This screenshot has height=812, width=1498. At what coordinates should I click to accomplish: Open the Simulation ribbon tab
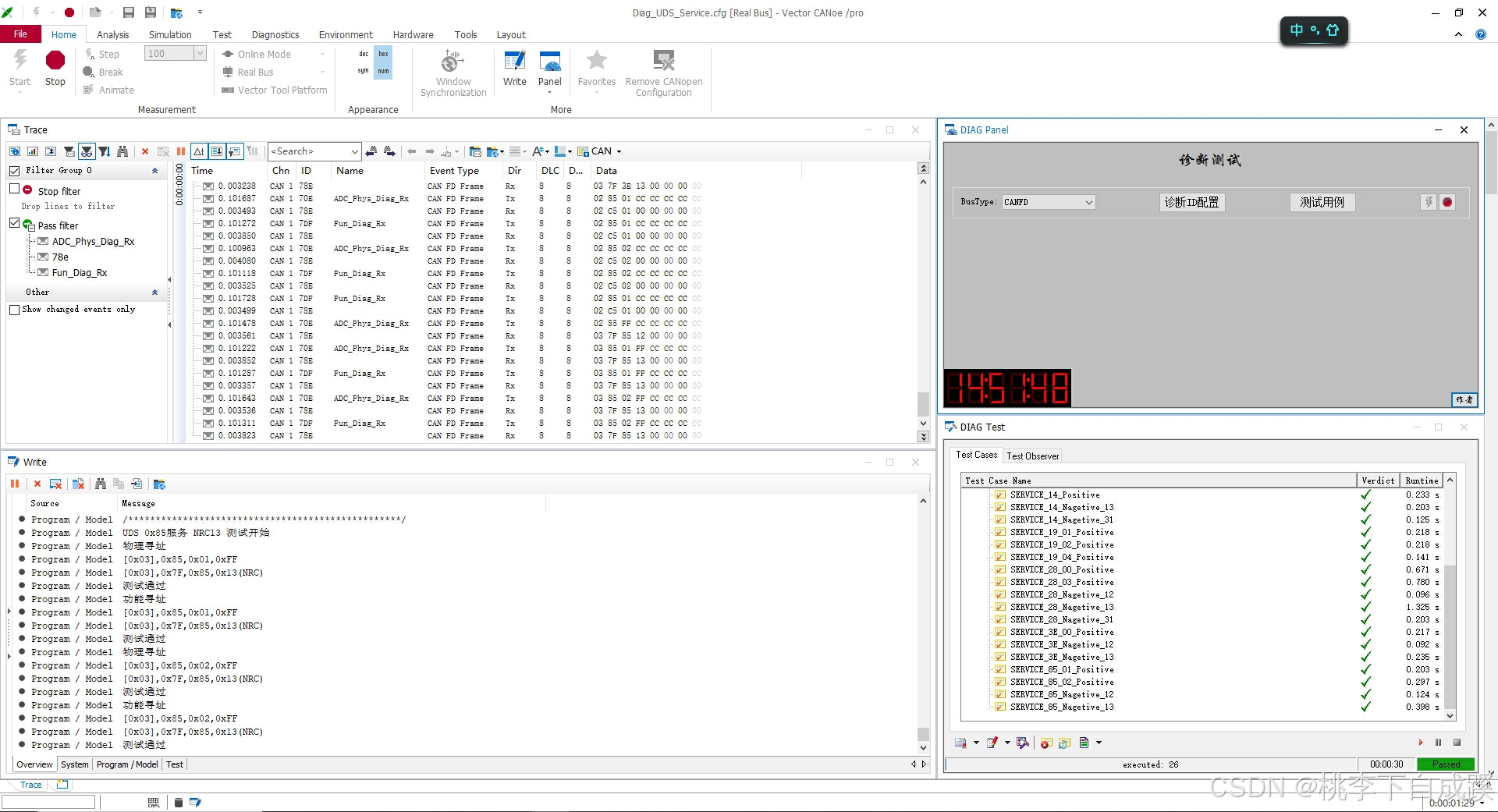(x=170, y=34)
